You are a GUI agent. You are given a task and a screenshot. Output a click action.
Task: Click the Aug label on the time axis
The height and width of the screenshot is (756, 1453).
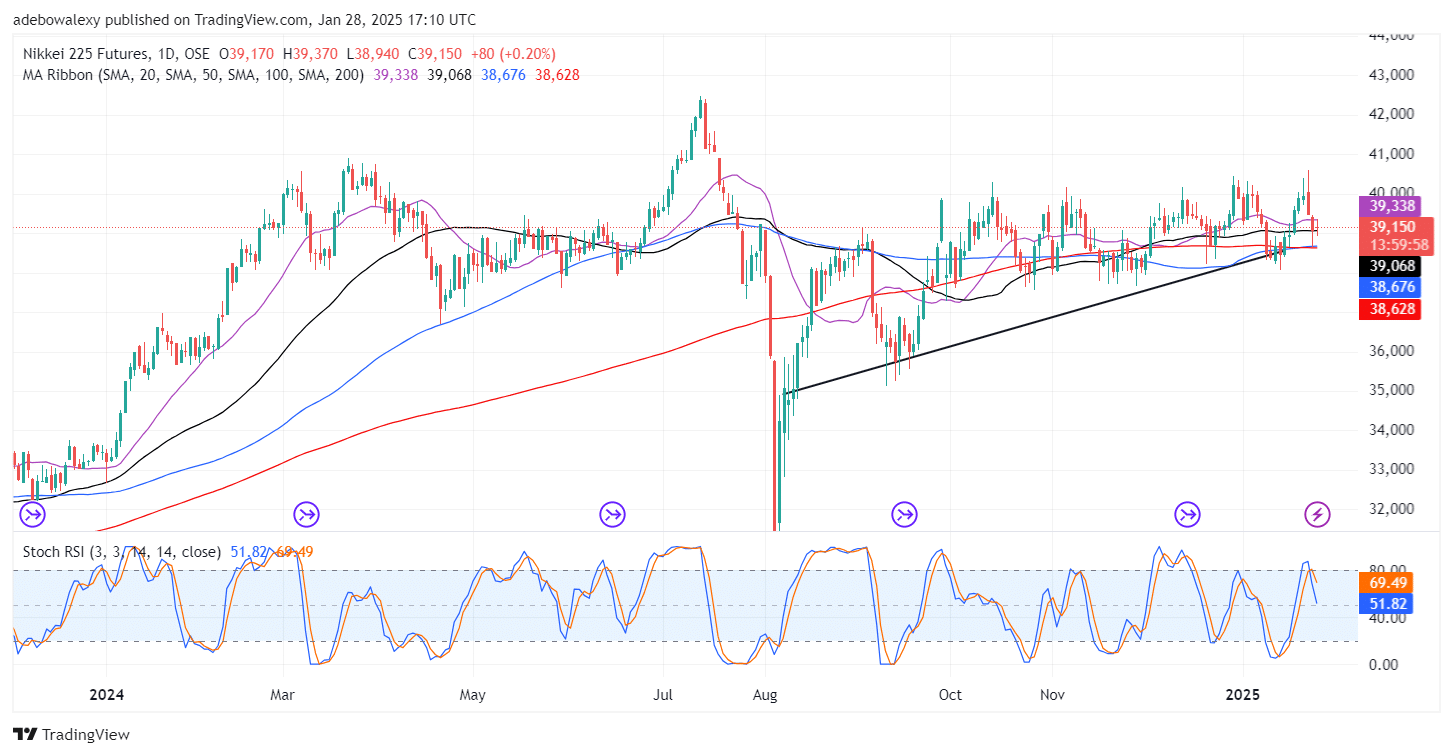point(765,693)
